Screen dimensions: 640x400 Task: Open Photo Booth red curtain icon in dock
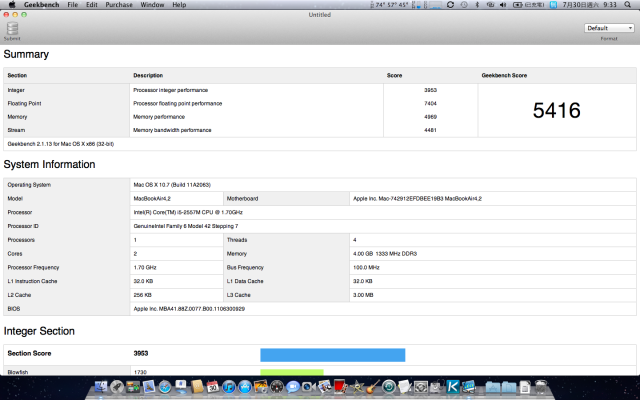pos(340,386)
